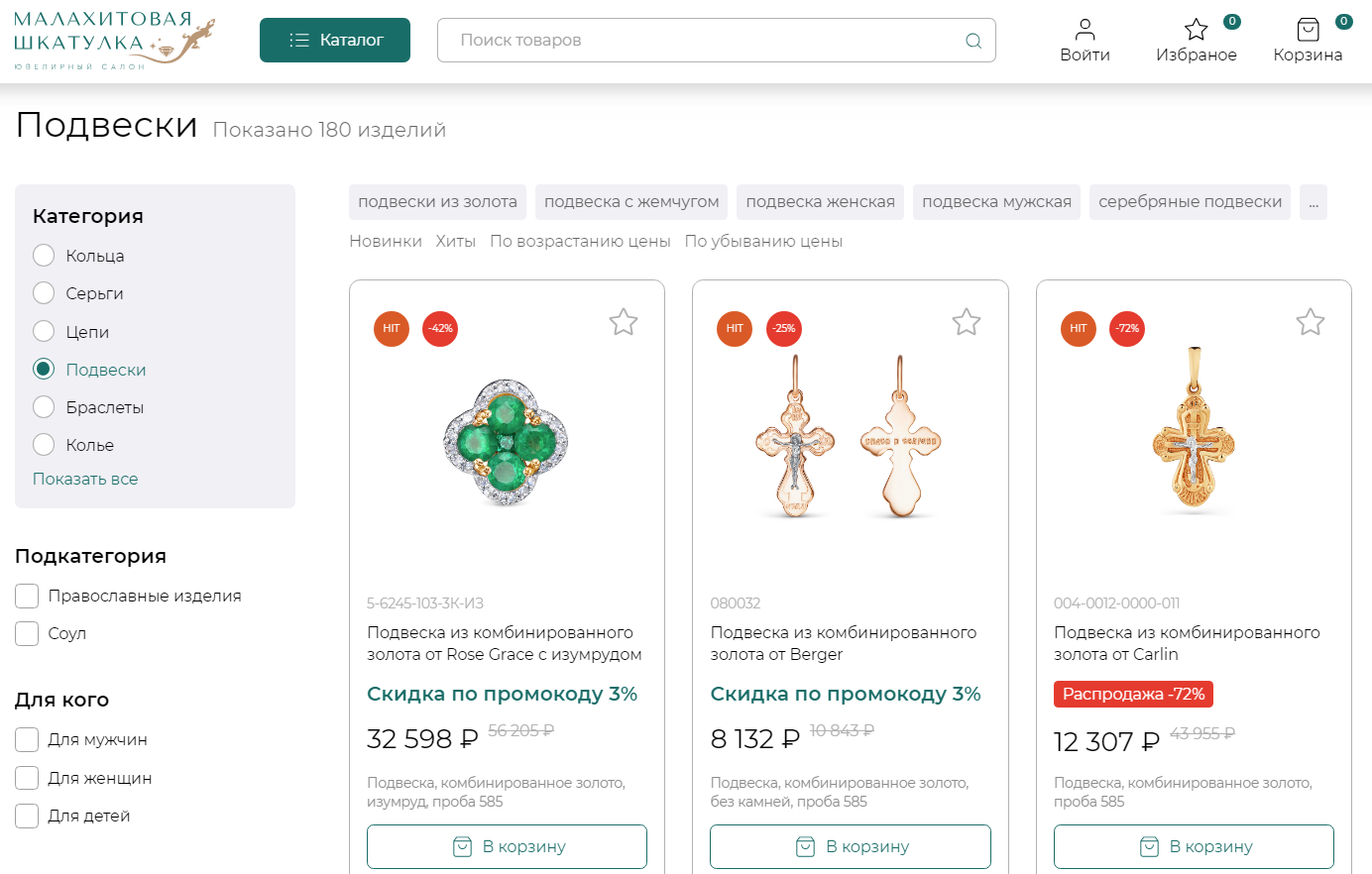Image resolution: width=1372 pixels, height=874 pixels.
Task: Add Berger cross pendant to favorites
Action: (967, 322)
